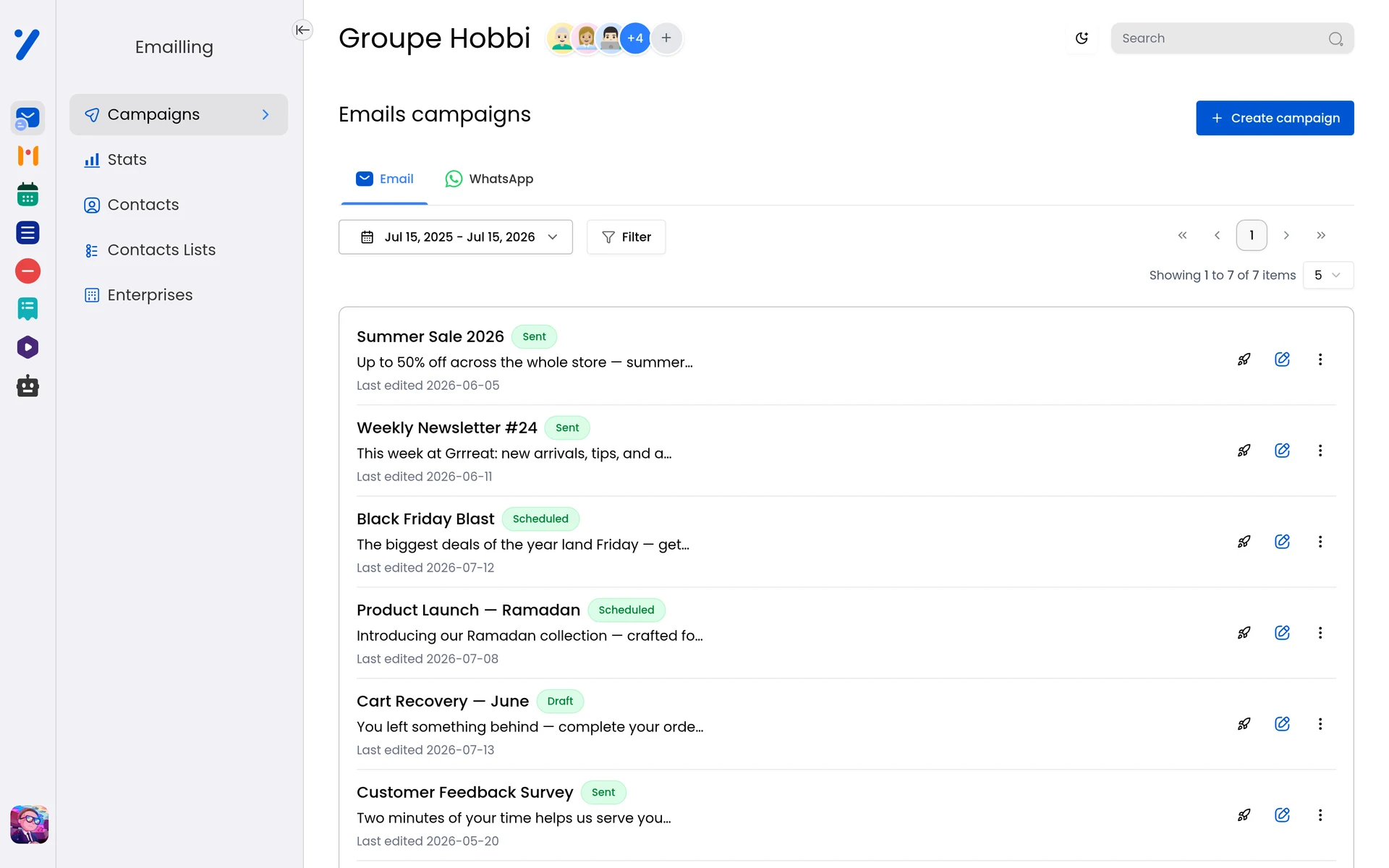Image resolution: width=1389 pixels, height=868 pixels.
Task: Open more options for Black Friday Blast
Action: (x=1320, y=542)
